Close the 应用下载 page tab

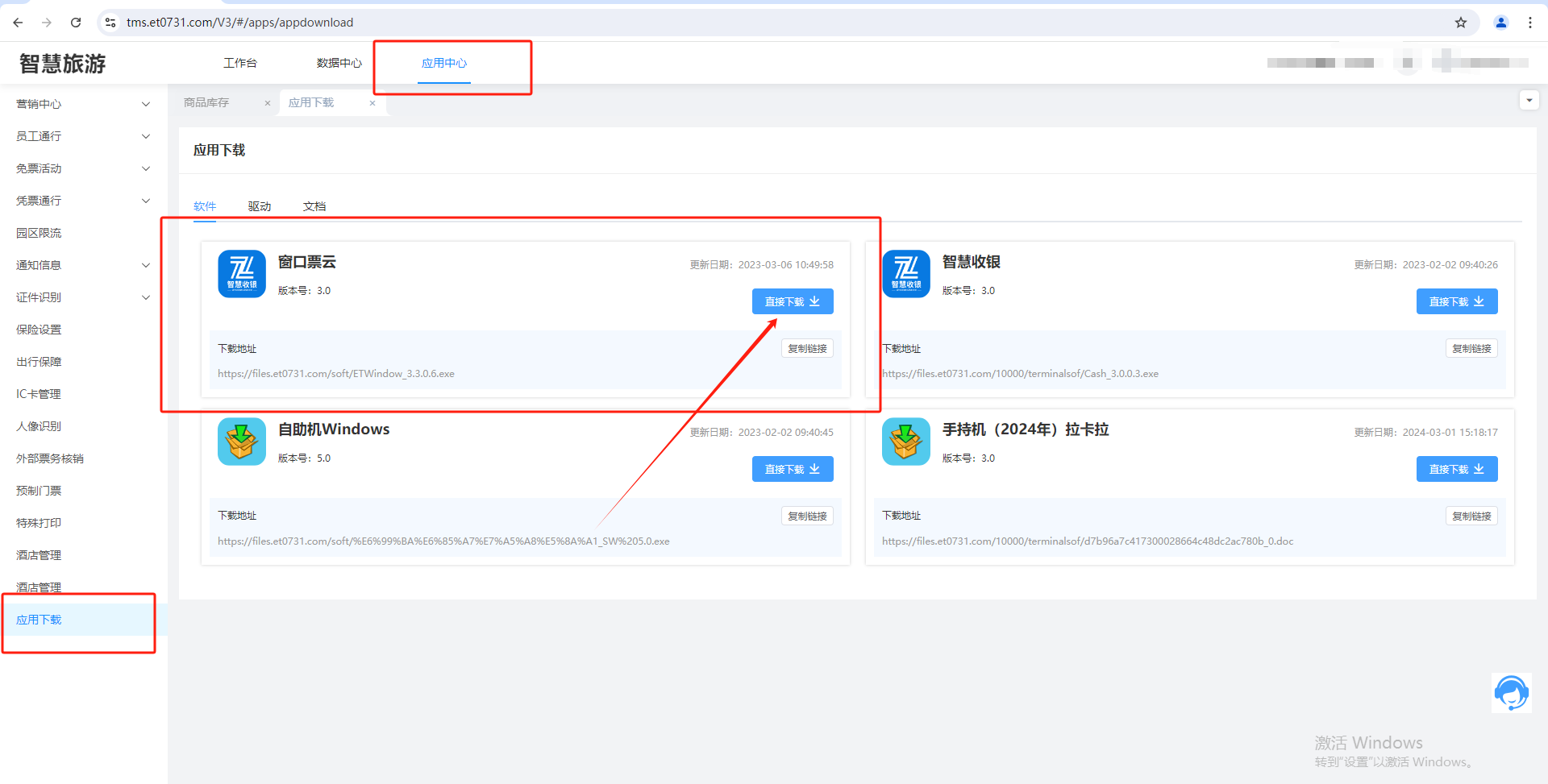[x=372, y=103]
